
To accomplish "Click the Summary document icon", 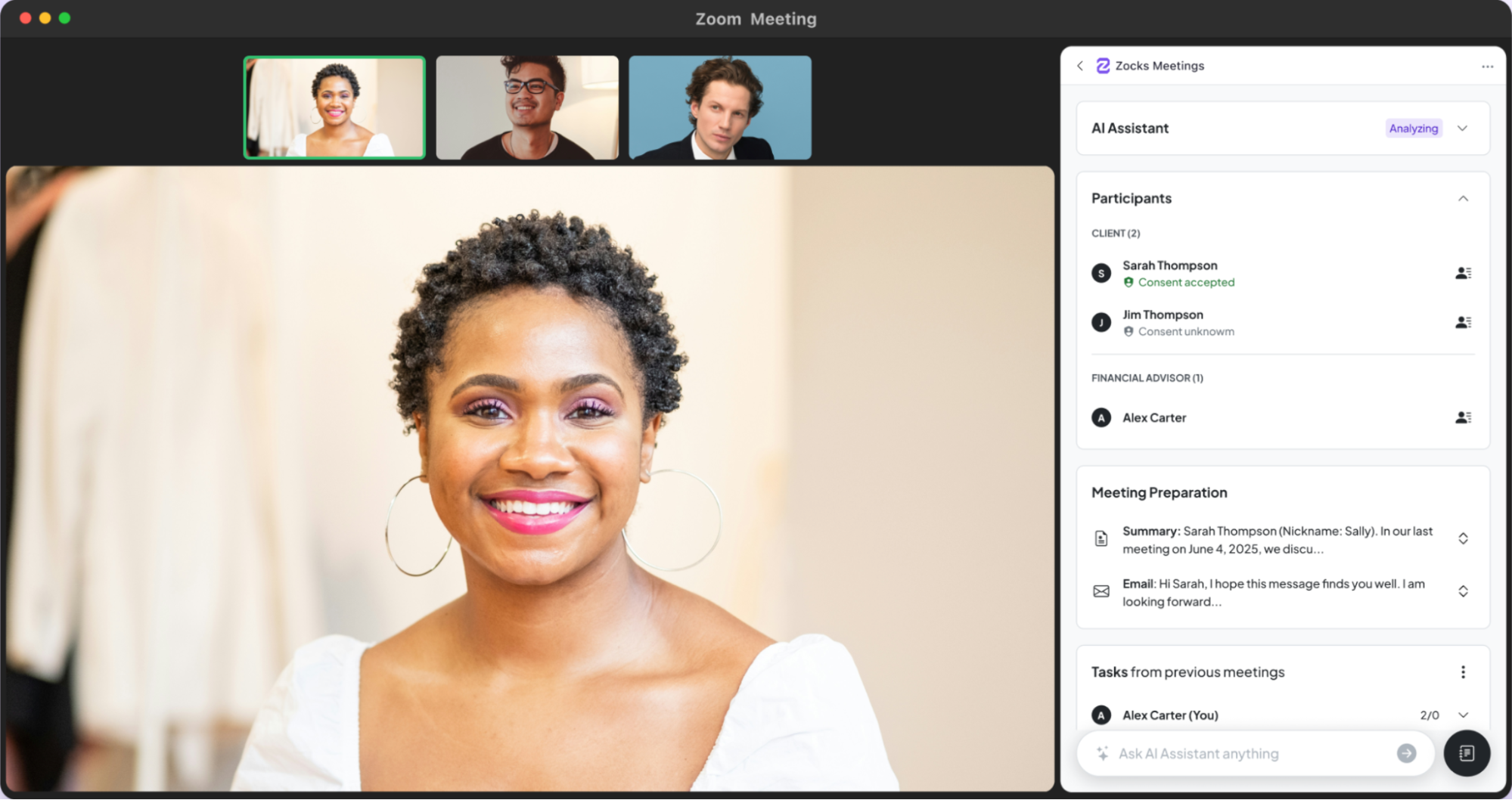I will pyautogui.click(x=1101, y=538).
